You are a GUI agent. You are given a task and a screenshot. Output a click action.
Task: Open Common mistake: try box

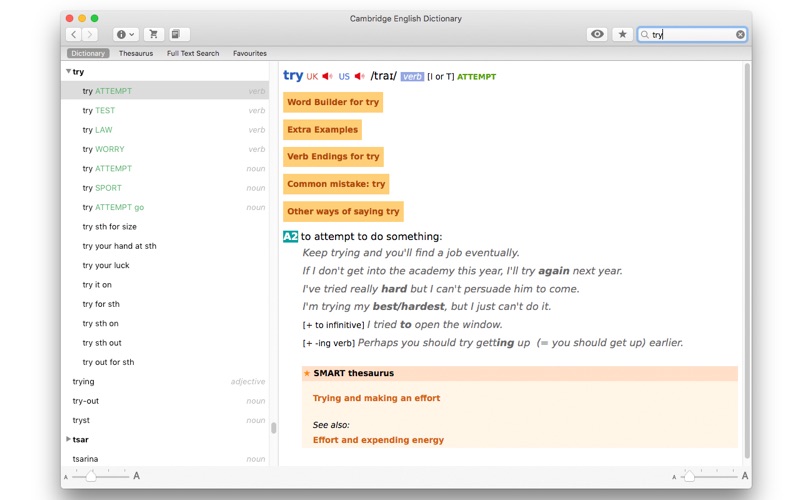click(x=336, y=184)
